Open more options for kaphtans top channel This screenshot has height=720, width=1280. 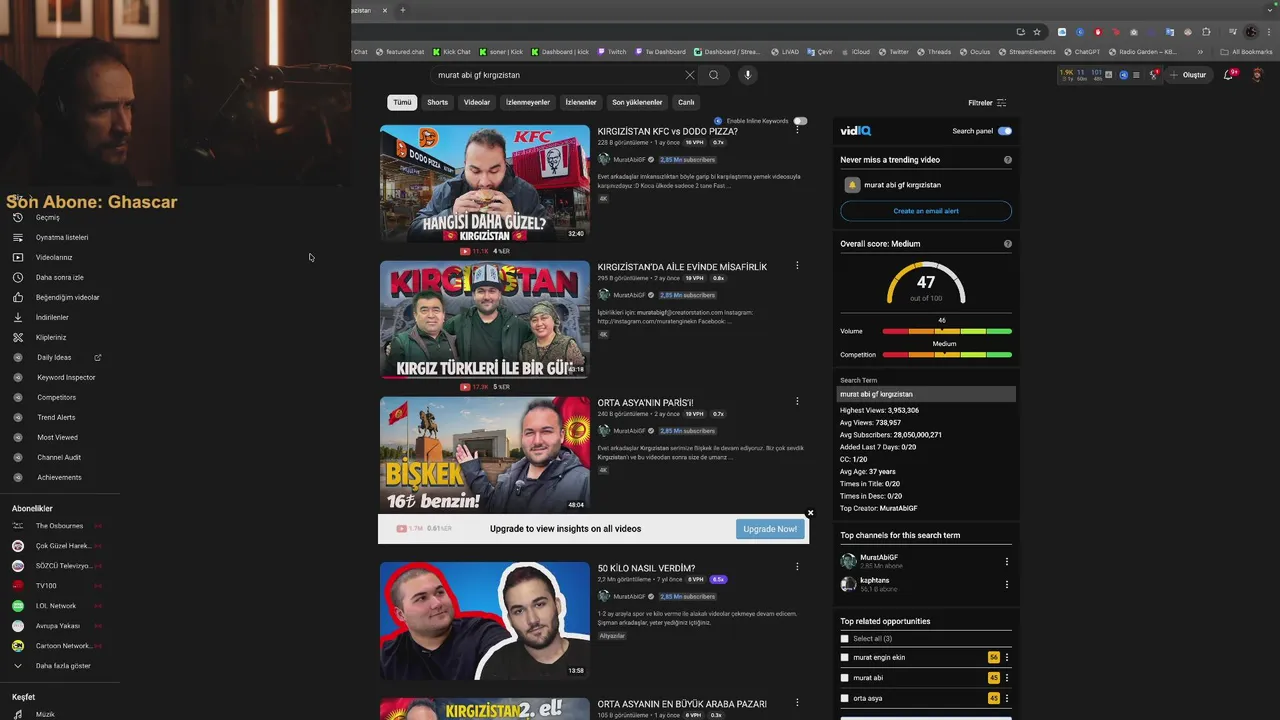tap(1007, 585)
